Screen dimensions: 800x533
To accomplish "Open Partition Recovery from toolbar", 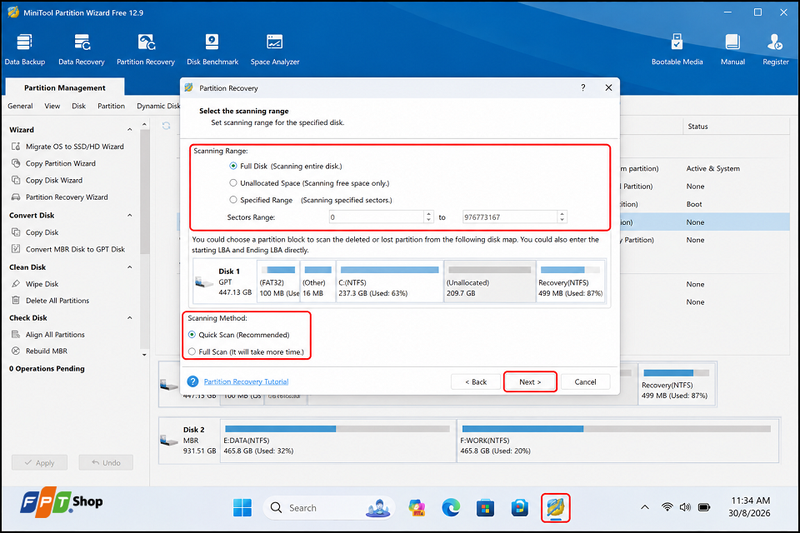I will [x=145, y=49].
